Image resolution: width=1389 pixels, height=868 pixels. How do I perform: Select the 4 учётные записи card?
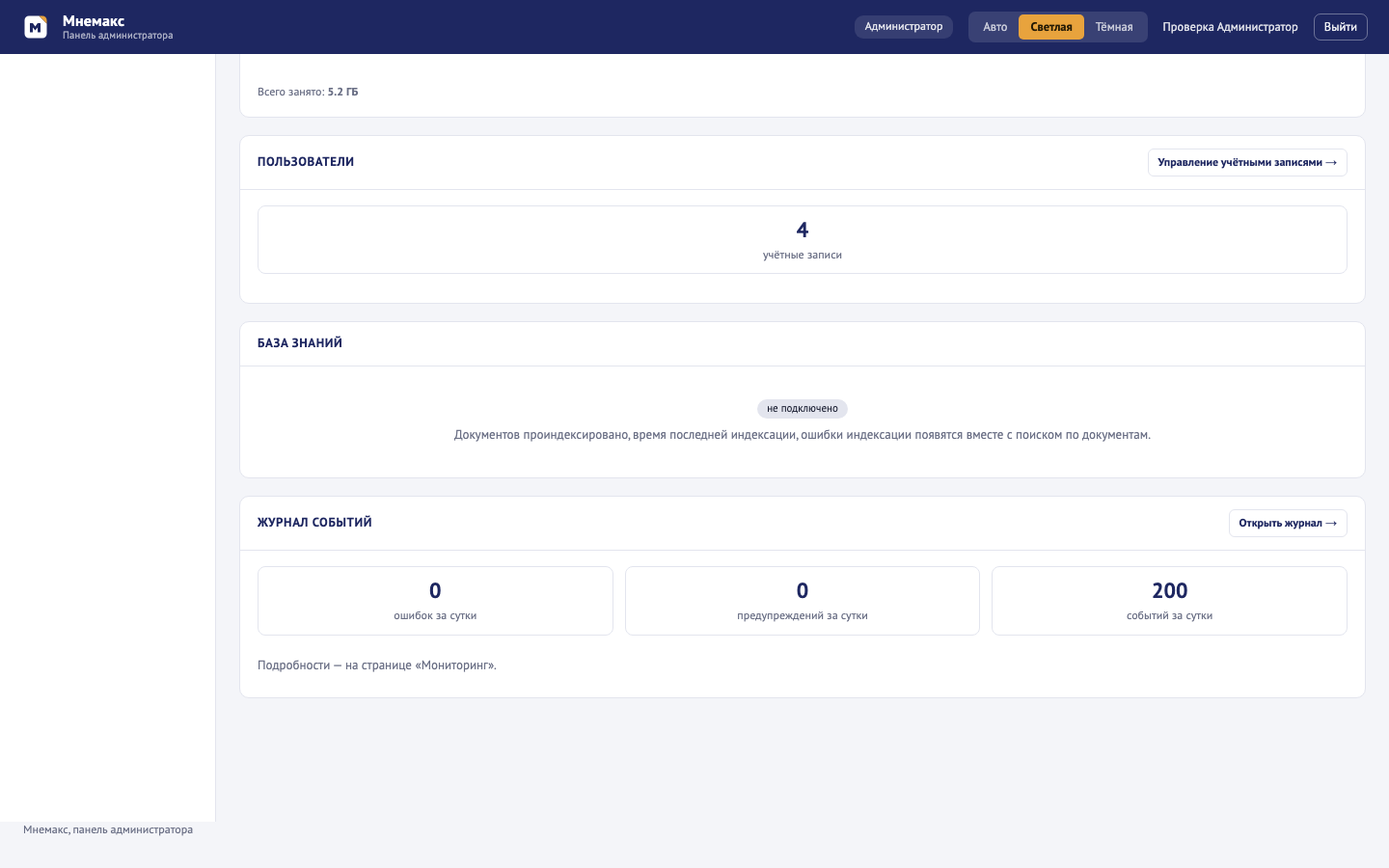[803, 239]
